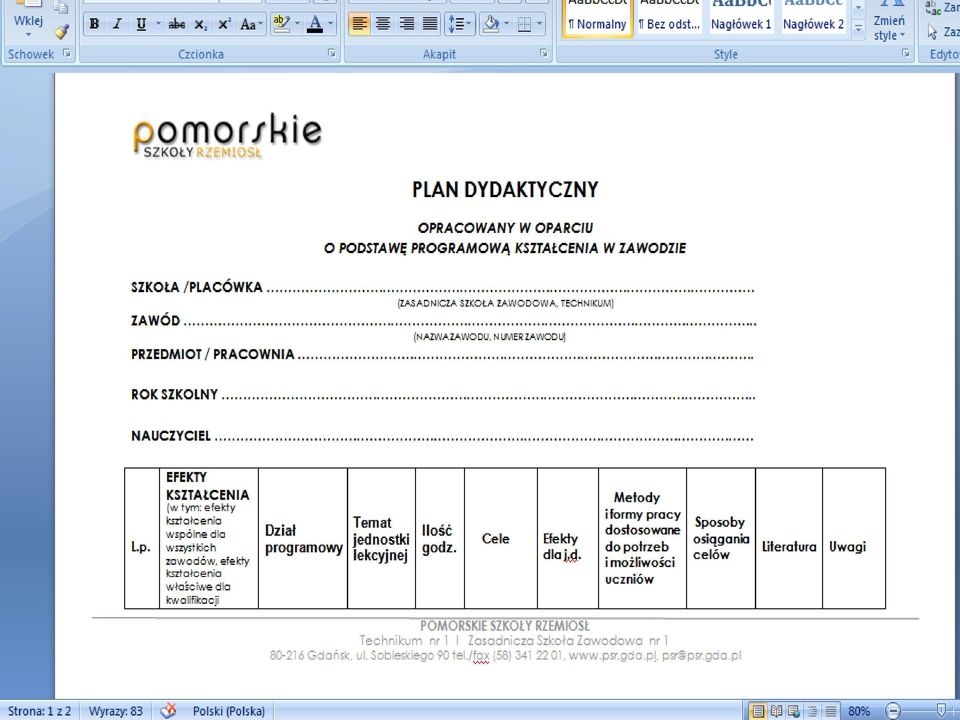Screen dimensions: 960x720
Task: Click the Uwagi table header cell
Action: (854, 539)
